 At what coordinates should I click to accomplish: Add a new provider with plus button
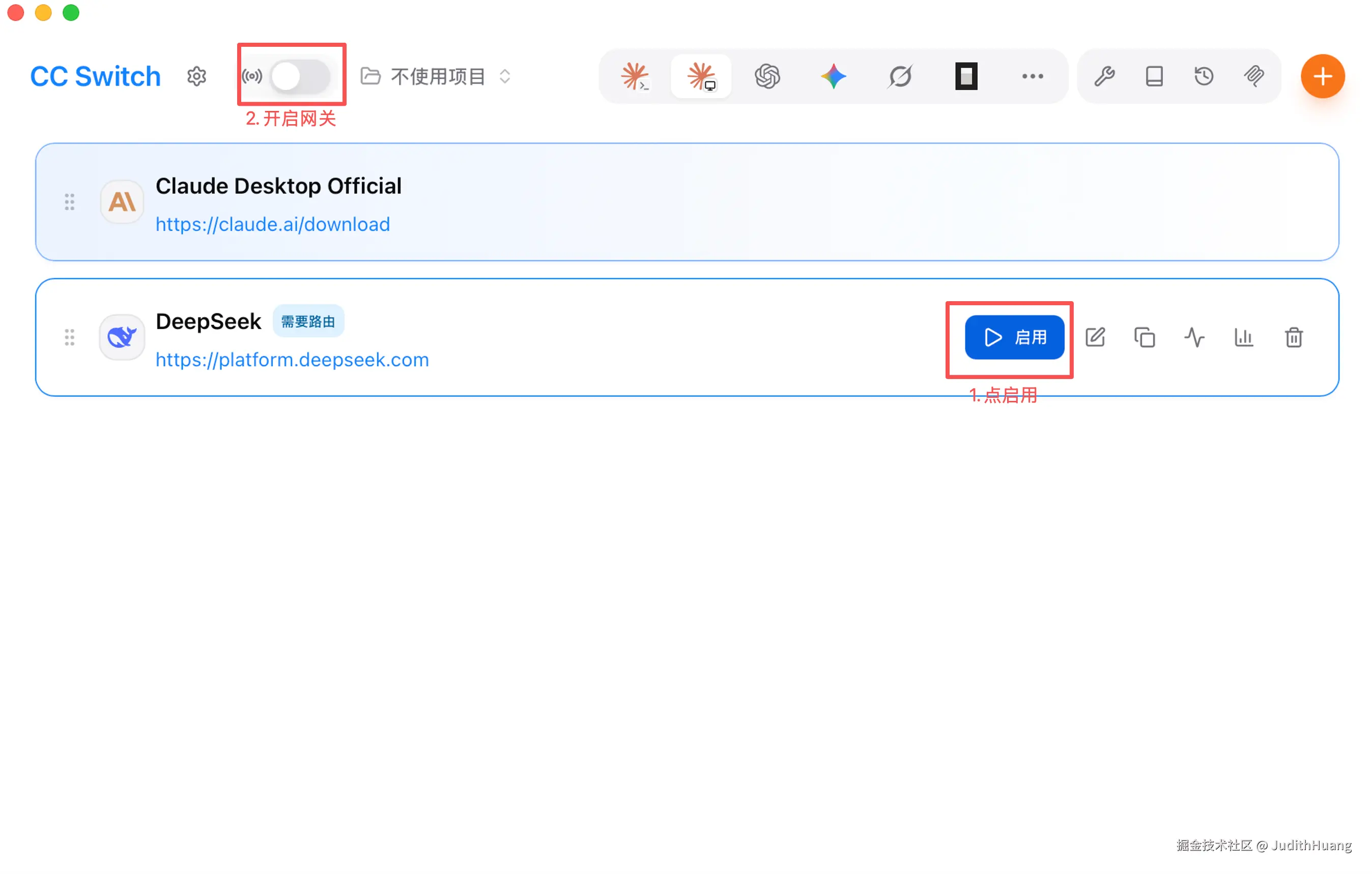point(1323,76)
